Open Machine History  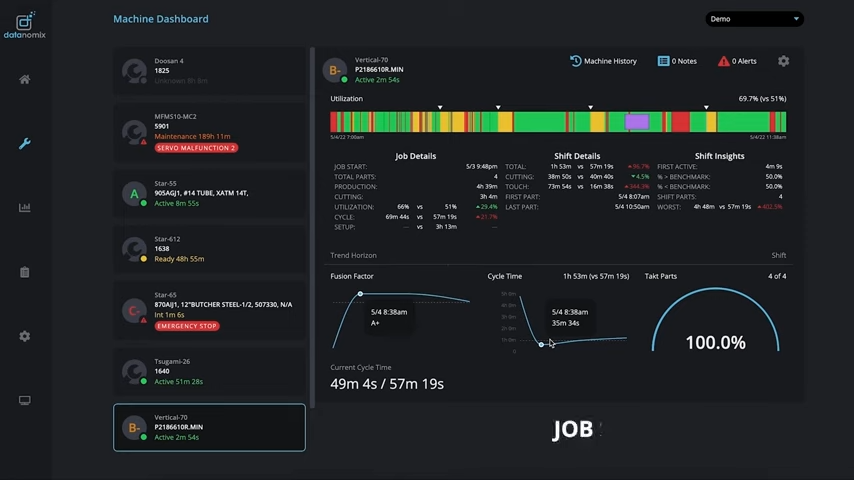point(603,61)
